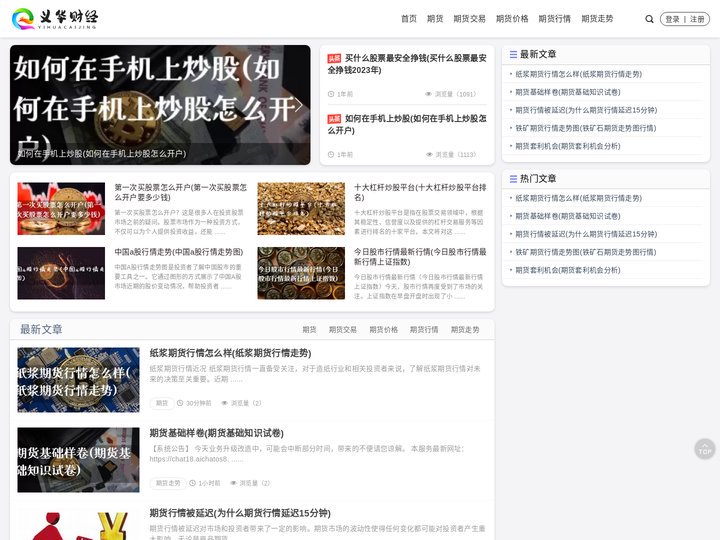Go to 首页 in the top navigation
The height and width of the screenshot is (540, 720).
tap(409, 19)
